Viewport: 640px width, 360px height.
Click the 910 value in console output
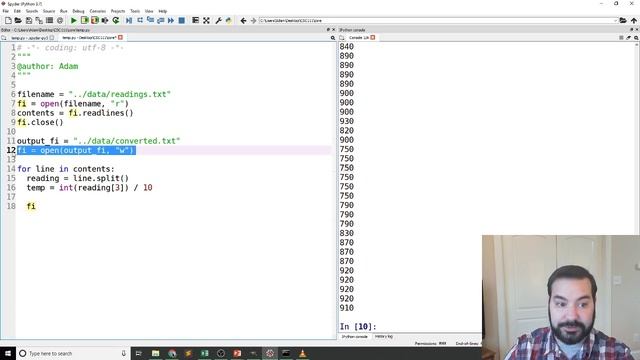pos(347,308)
